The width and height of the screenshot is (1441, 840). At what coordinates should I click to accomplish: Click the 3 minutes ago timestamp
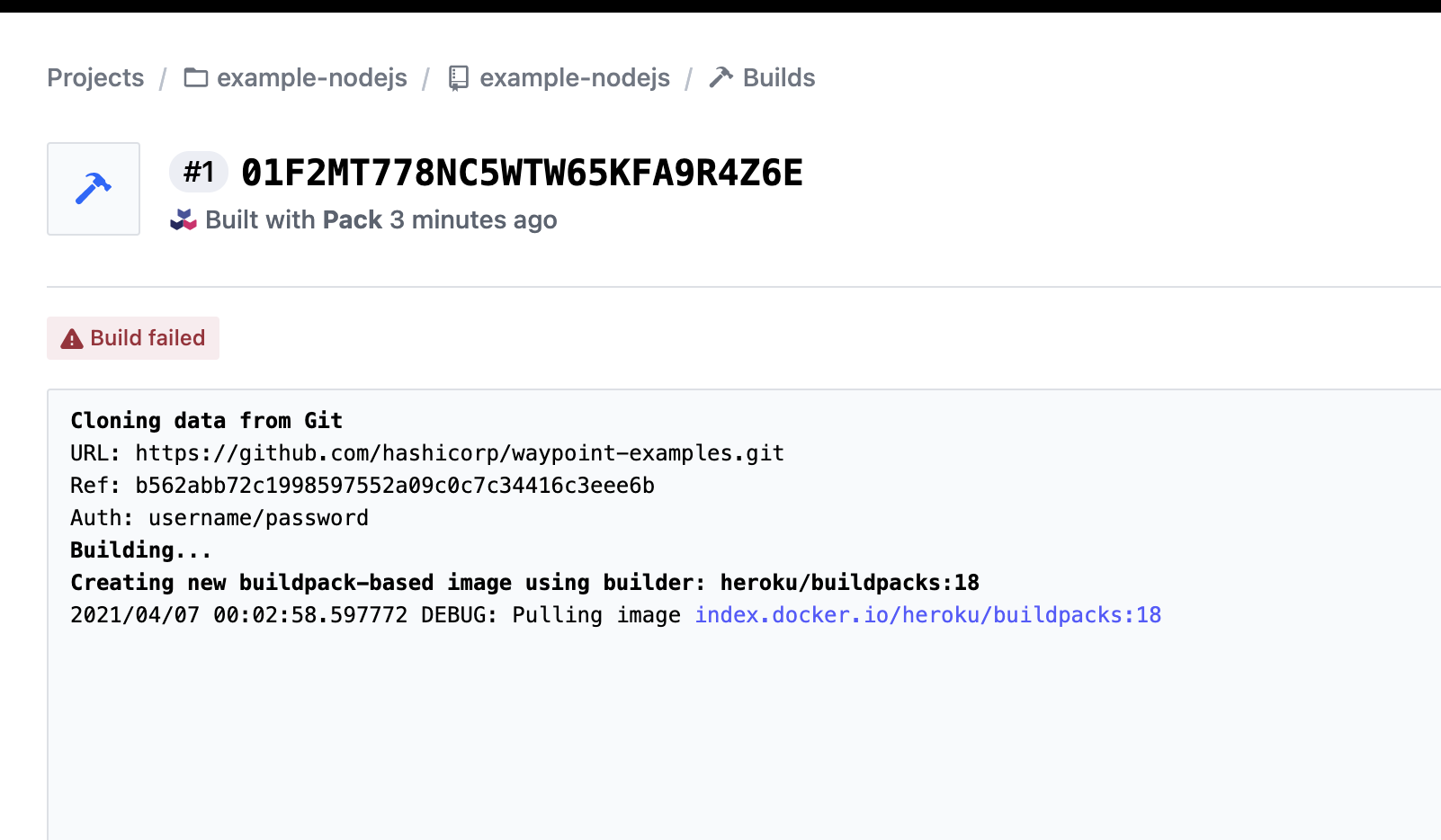471,219
